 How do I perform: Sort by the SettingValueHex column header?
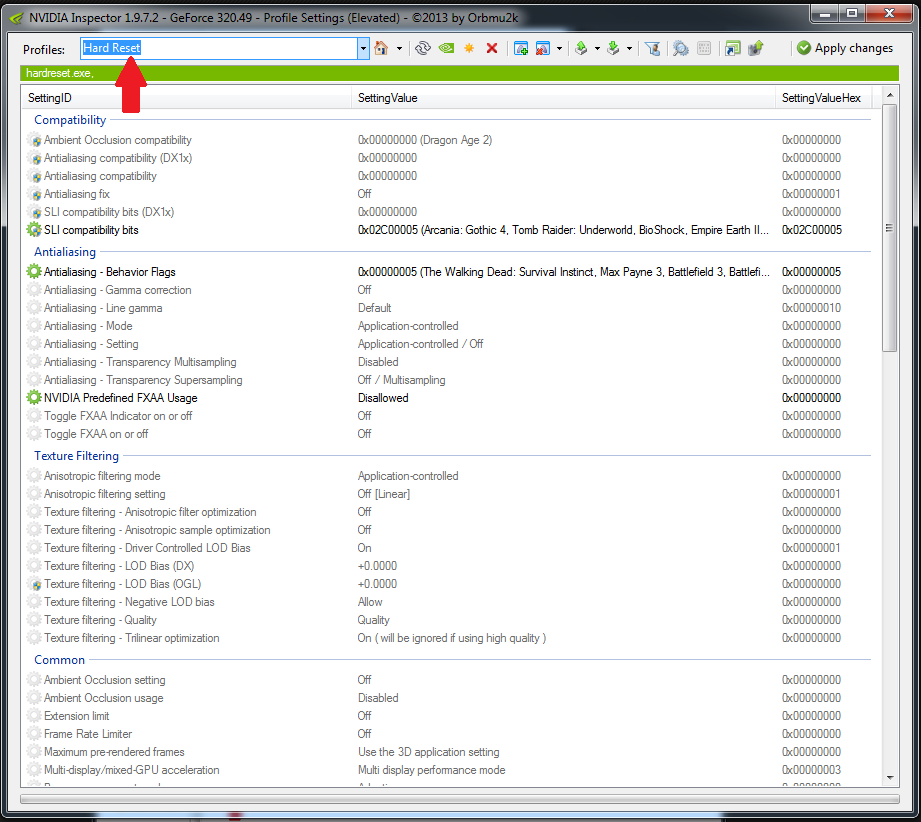pyautogui.click(x=823, y=98)
